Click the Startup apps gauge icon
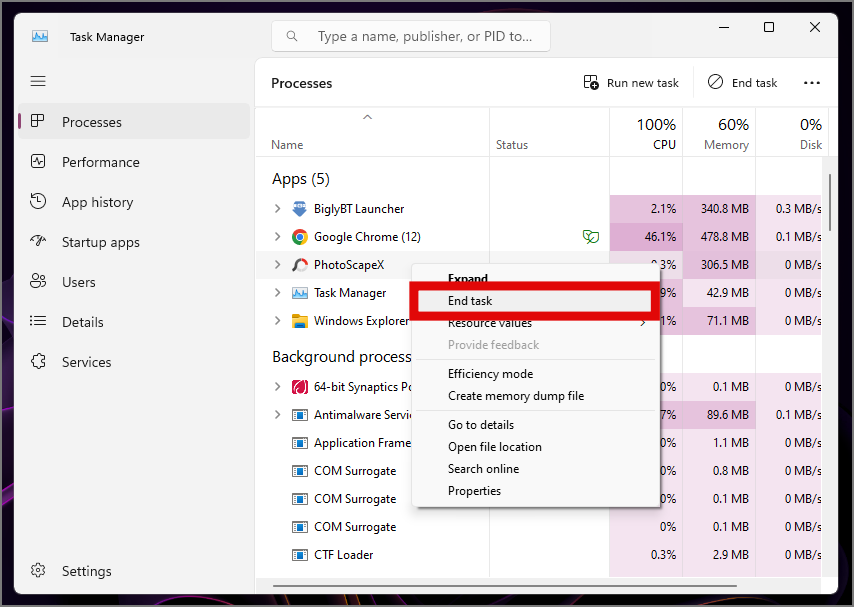This screenshot has height=607, width=854. pos(38,241)
